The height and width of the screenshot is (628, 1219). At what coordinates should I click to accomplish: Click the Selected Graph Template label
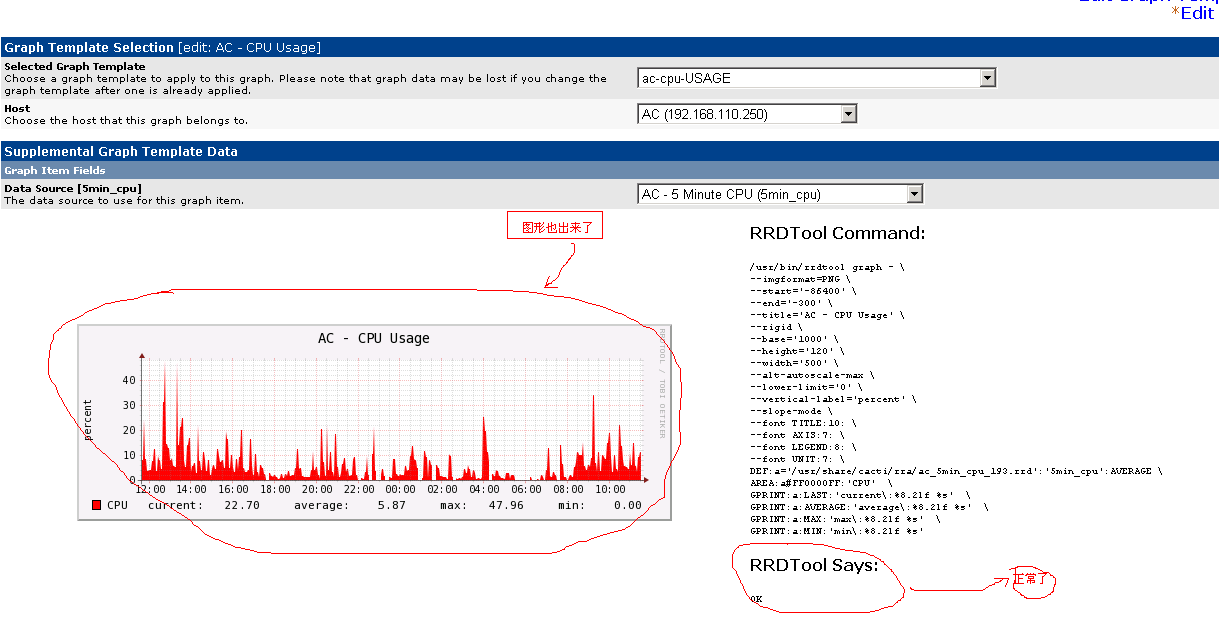point(75,66)
